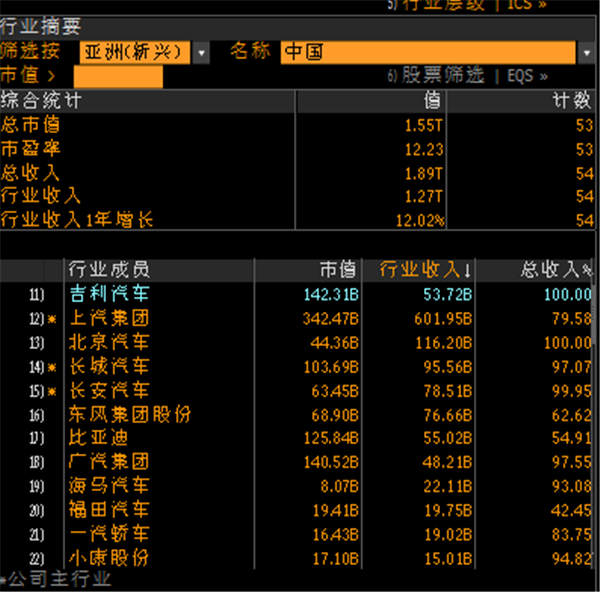This screenshot has height=592, width=600.
Task: Open the 亚洲(新兴) filter dropdown arrow
Action: [201, 52]
